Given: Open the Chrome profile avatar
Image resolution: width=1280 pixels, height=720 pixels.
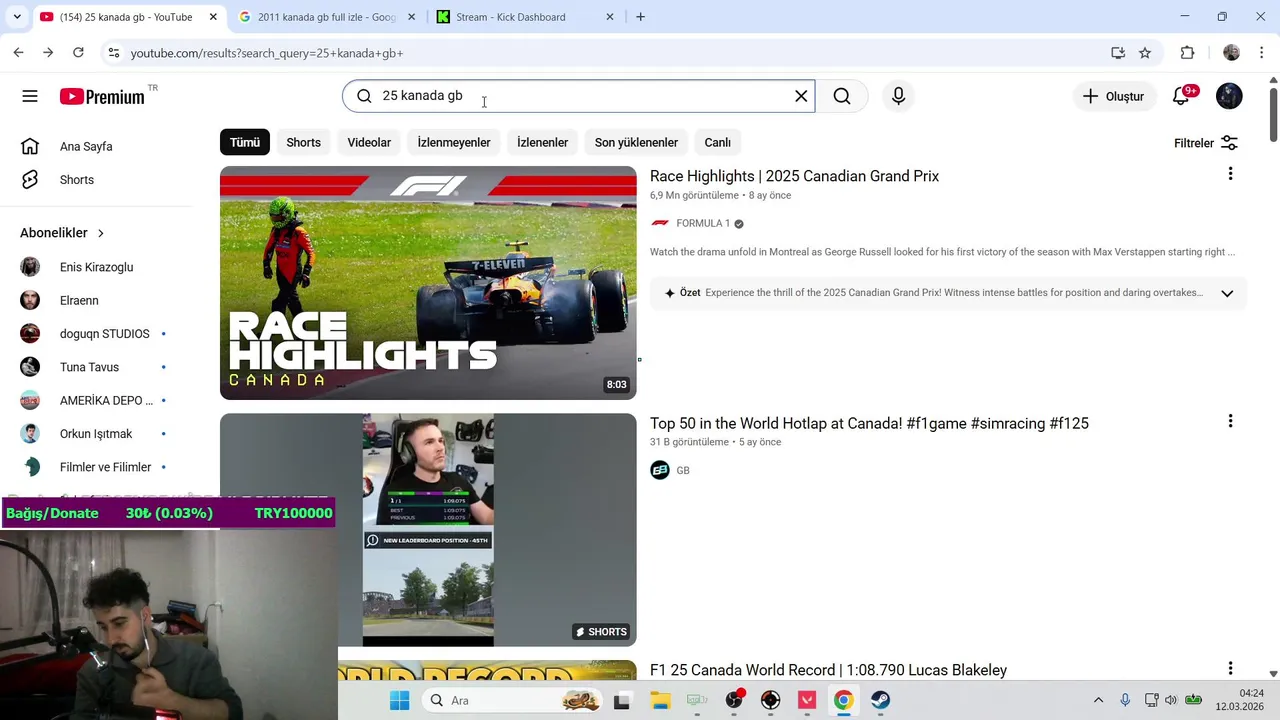Looking at the screenshot, I should 1231,53.
